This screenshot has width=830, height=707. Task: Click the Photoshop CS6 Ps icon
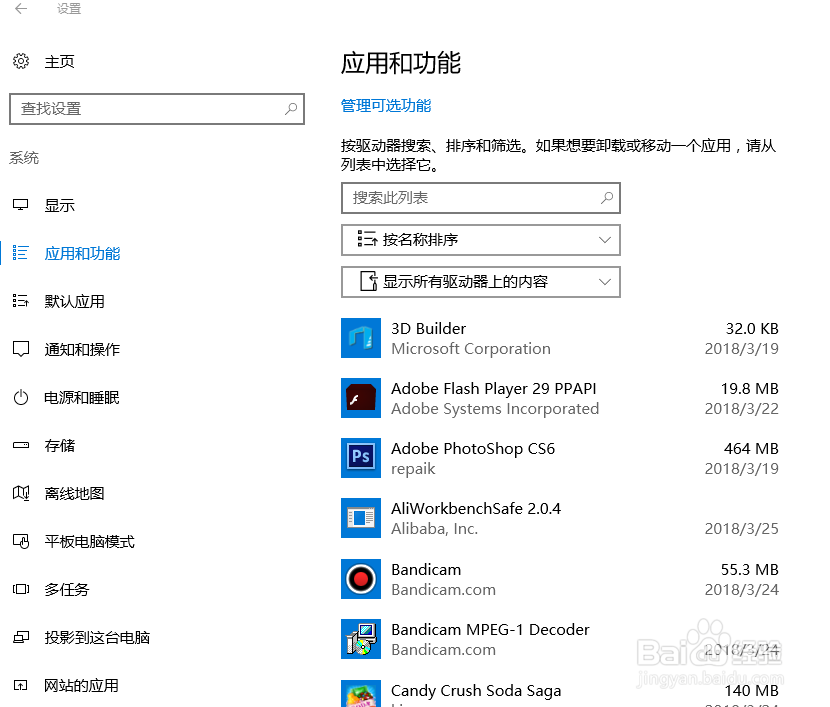pyautogui.click(x=360, y=458)
